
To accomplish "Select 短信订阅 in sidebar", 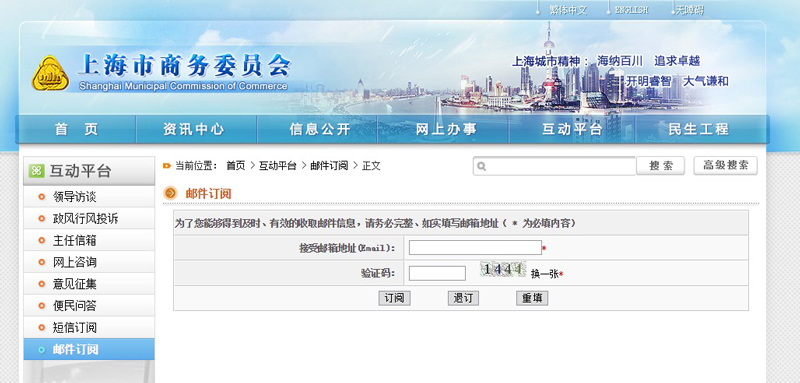I will pyautogui.click(x=89, y=327).
